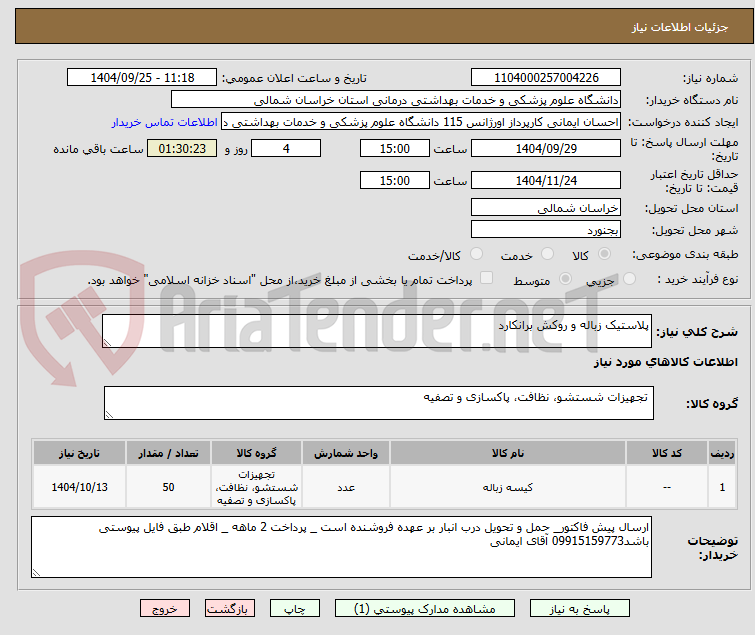Select the کالا radio button

click(604, 254)
